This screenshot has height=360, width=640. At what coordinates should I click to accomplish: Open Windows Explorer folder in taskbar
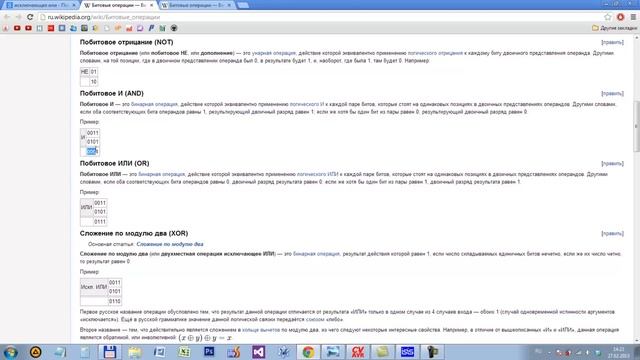(135, 352)
